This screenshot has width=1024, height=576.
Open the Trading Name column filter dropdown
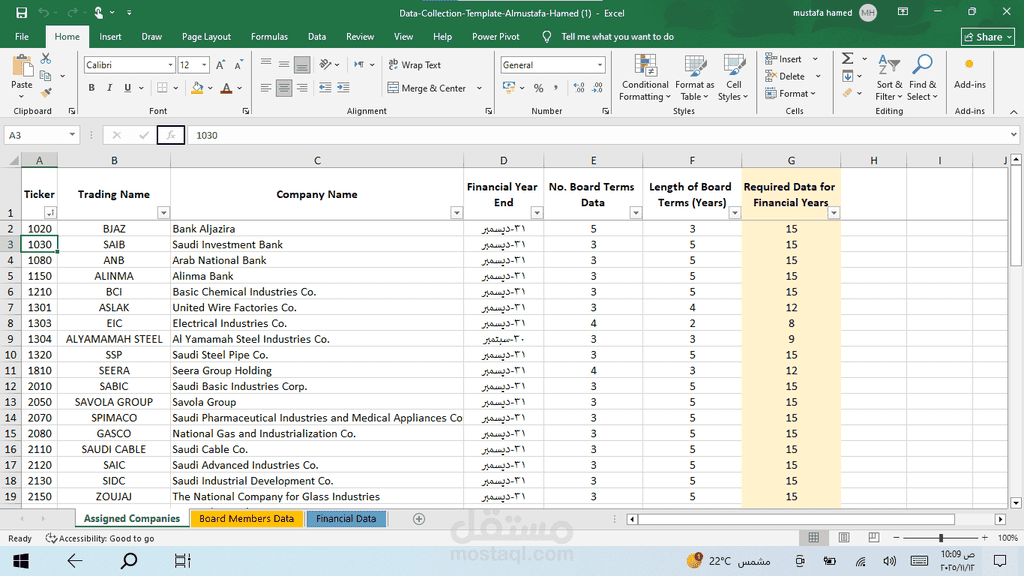point(164,213)
